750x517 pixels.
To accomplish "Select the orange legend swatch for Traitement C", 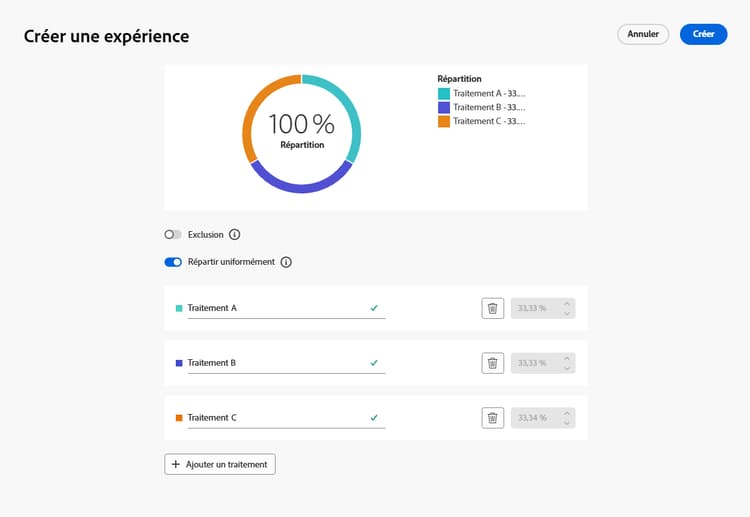I will [444, 121].
